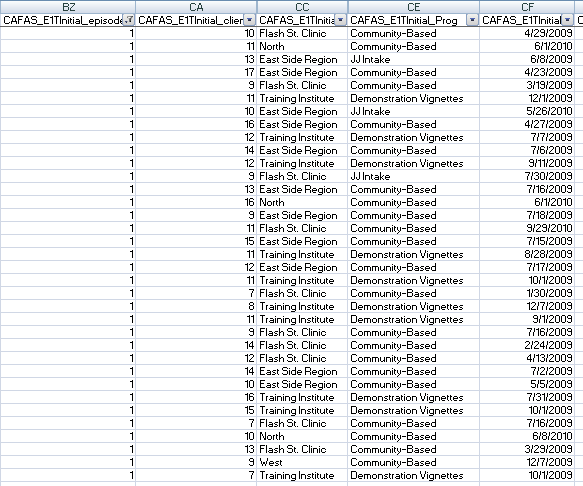Screen dimensions: 583x486
Task: Open filter dropdown for CAFAS_E1TInitial_clien column
Action: coord(249,20)
